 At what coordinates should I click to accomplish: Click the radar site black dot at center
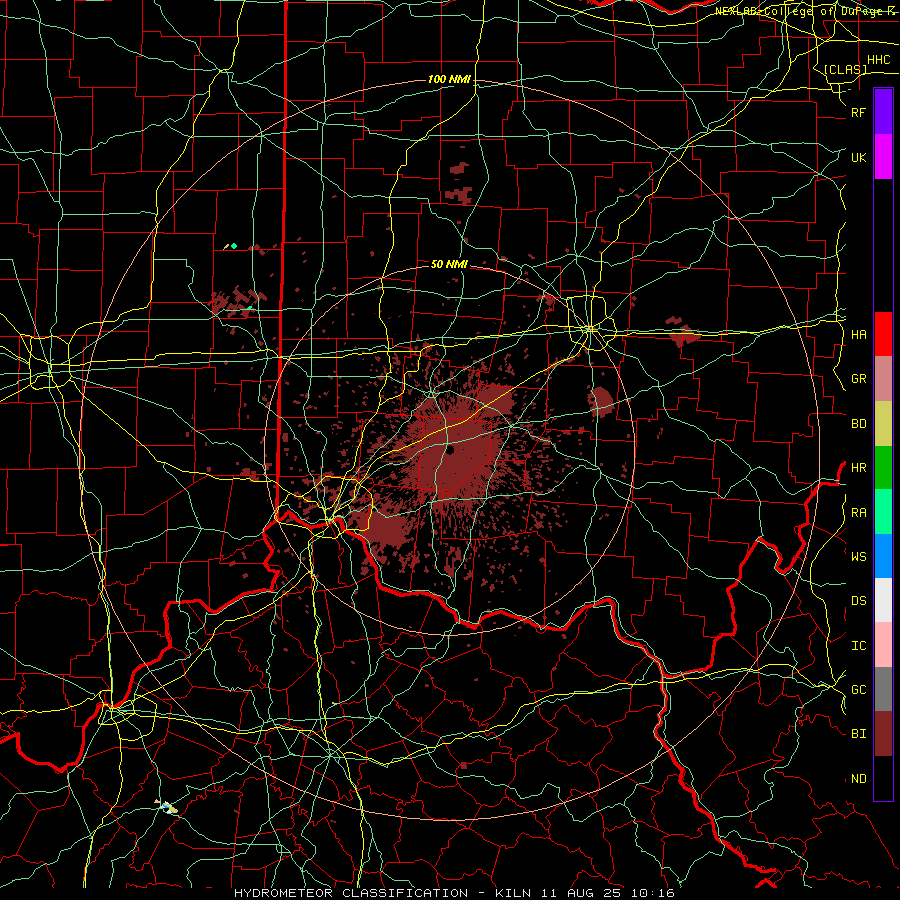click(450, 449)
